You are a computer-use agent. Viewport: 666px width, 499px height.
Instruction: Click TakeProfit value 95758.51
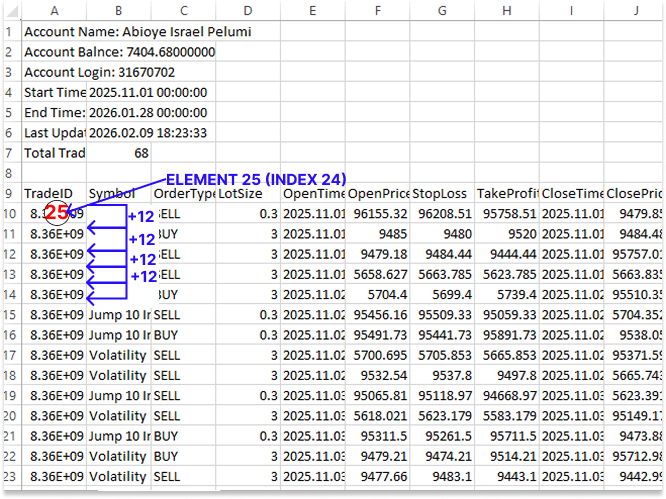[507, 214]
